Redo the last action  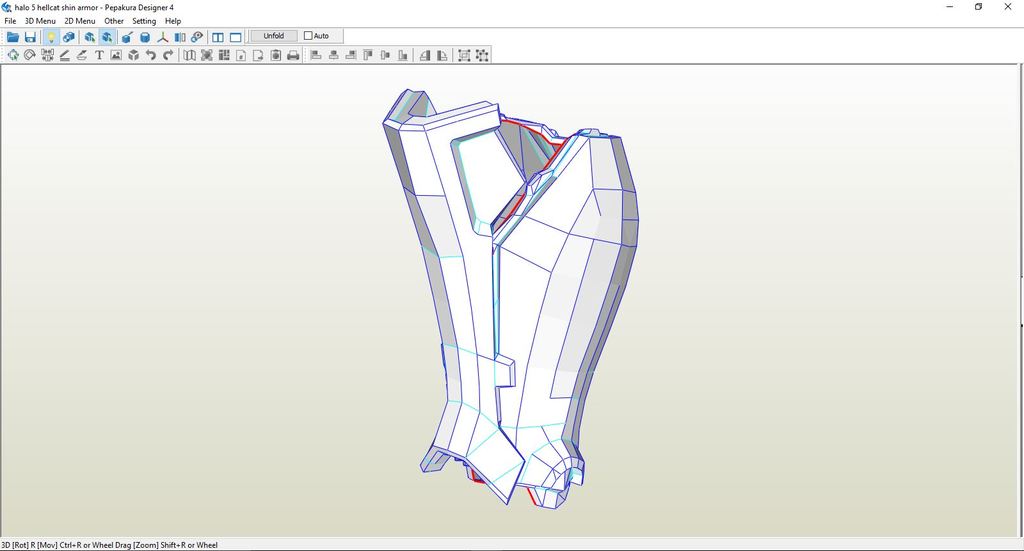(168, 55)
